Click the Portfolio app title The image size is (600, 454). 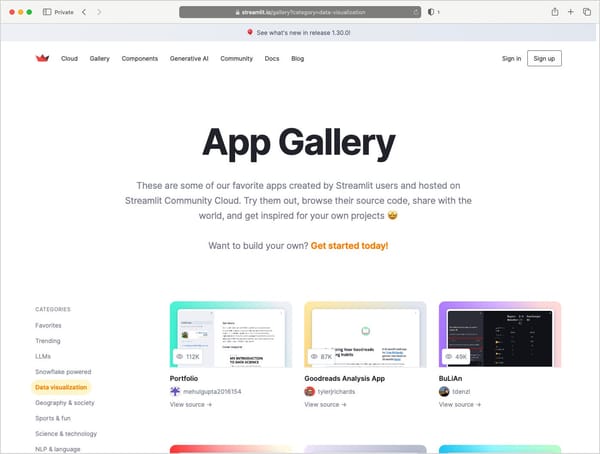(184, 378)
